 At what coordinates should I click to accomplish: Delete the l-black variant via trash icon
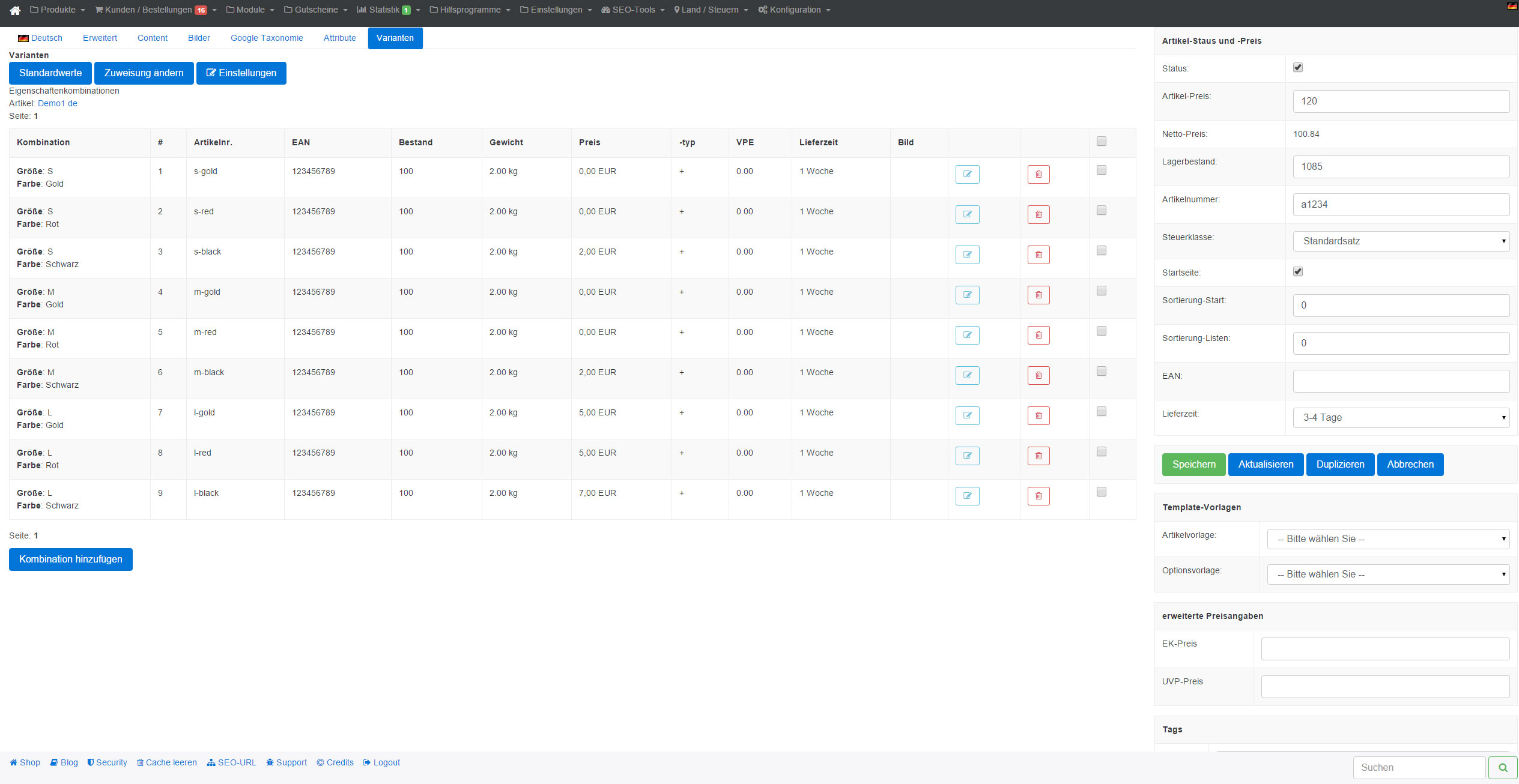(x=1038, y=496)
